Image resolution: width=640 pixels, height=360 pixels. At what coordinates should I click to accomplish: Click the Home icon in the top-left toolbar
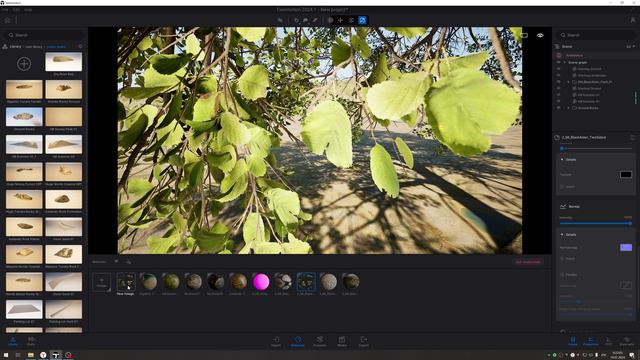coord(7,20)
